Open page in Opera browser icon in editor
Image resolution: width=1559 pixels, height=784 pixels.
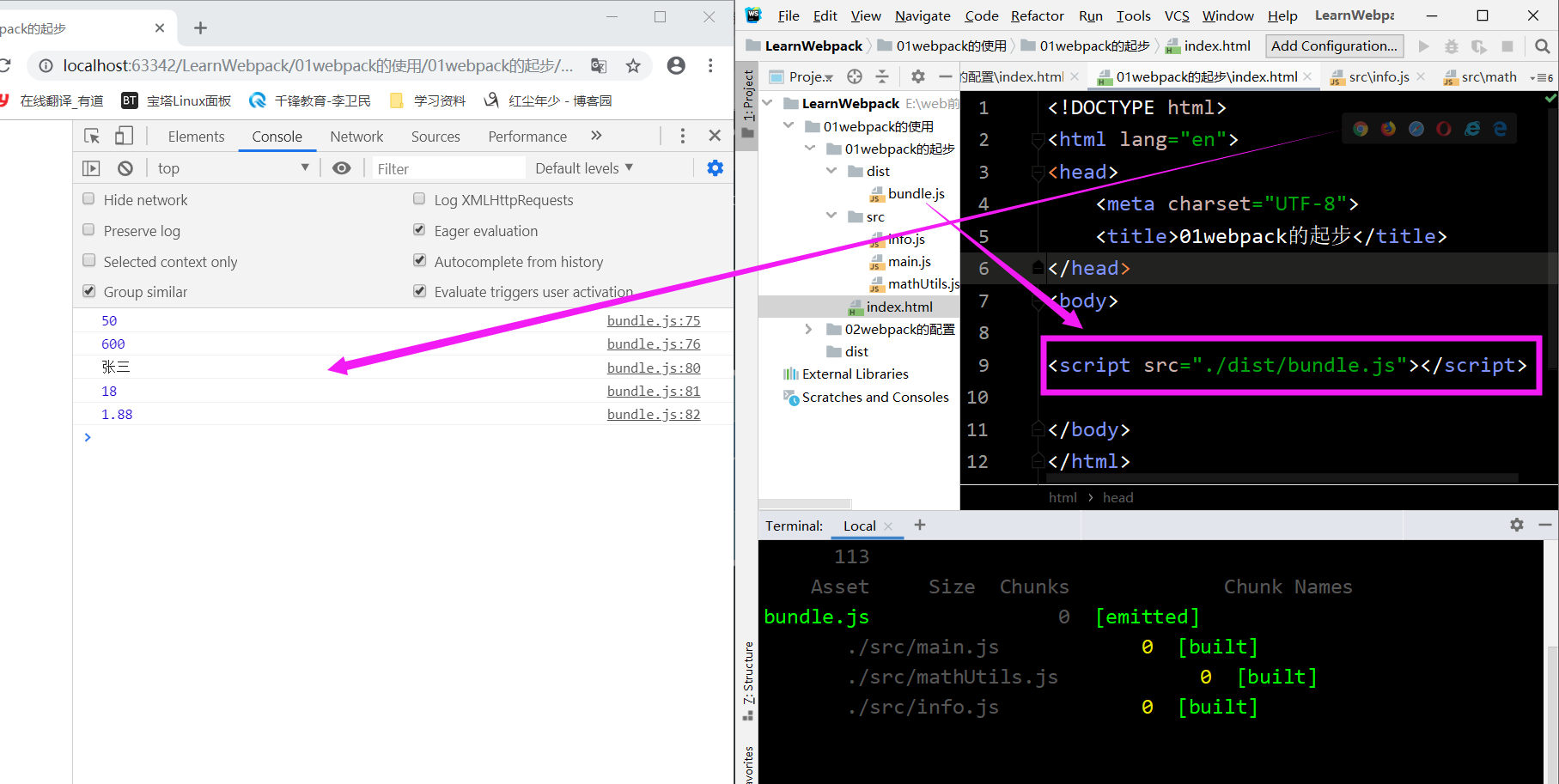click(x=1444, y=129)
